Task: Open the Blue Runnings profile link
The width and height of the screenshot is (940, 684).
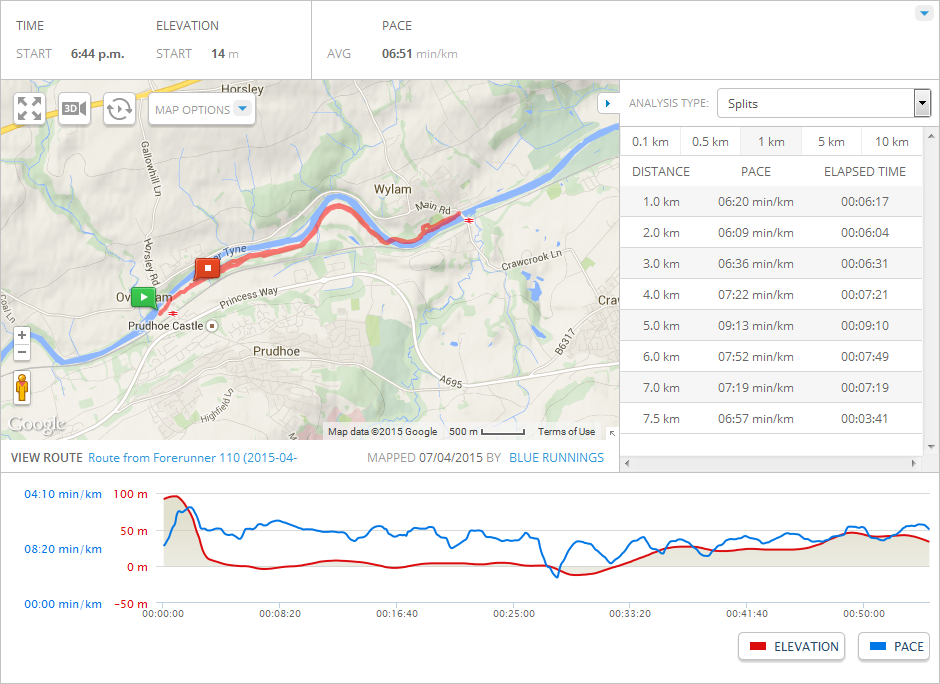Action: point(556,457)
